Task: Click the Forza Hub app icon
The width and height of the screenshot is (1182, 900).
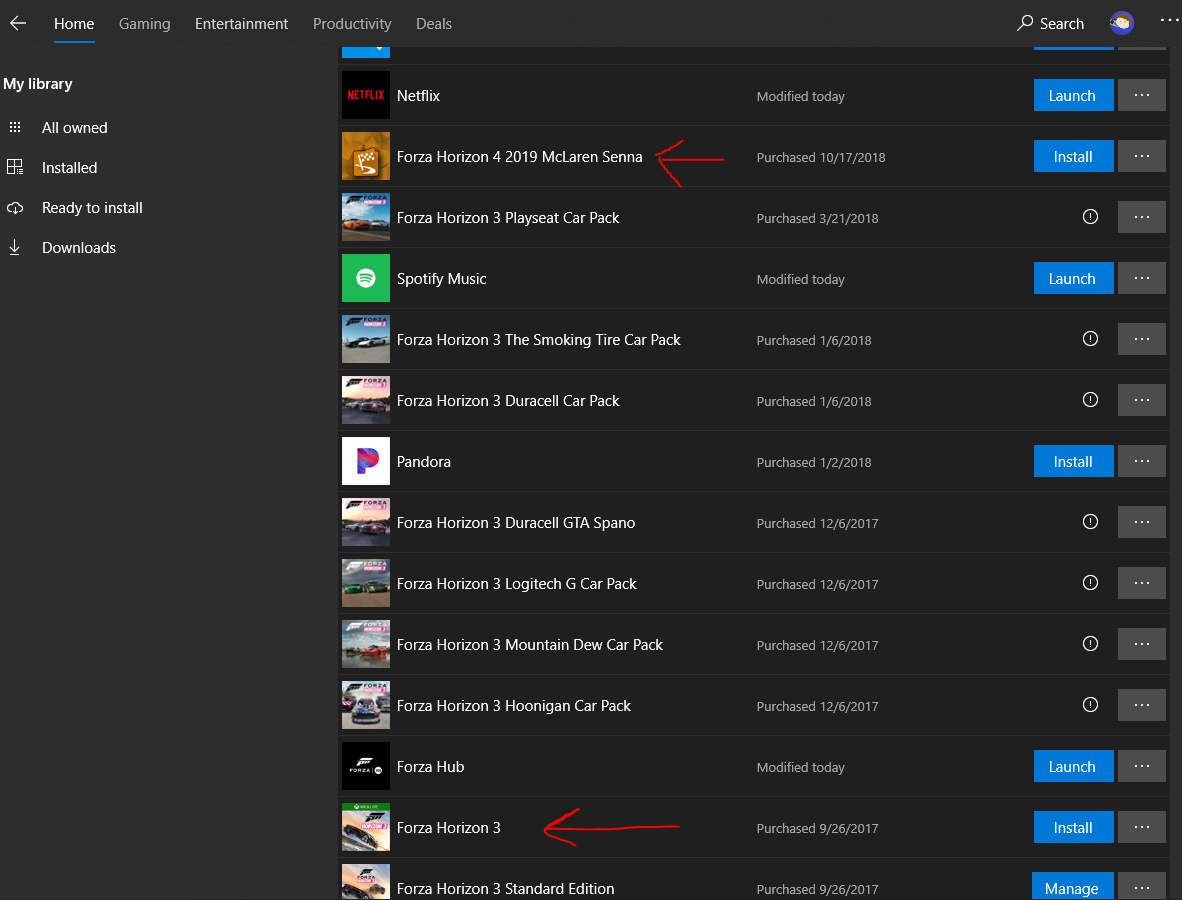Action: 366,767
